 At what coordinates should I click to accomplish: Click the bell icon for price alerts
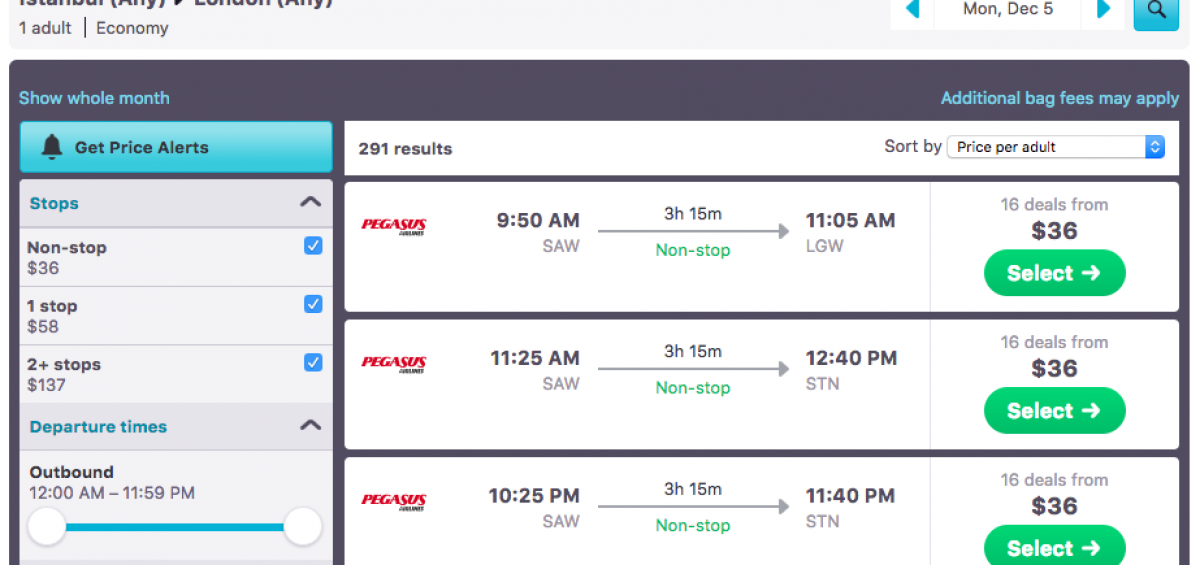52,147
